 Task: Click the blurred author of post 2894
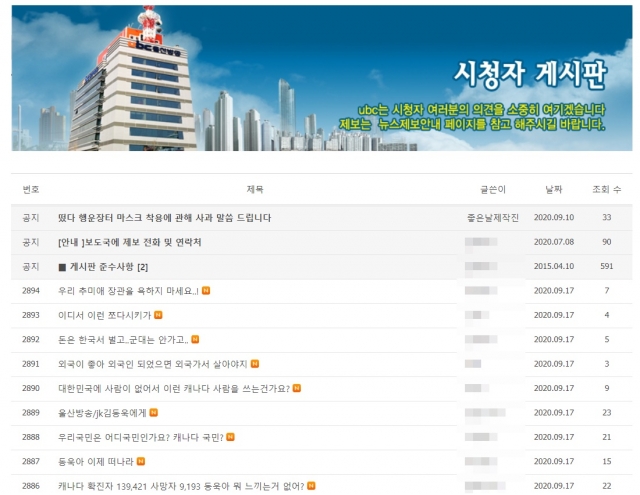(x=481, y=291)
